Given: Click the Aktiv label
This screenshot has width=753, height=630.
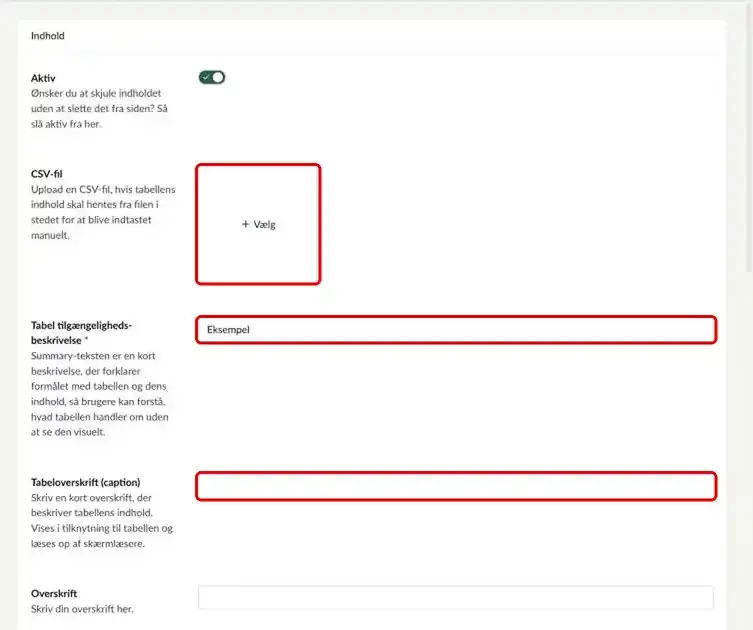Looking at the screenshot, I should pyautogui.click(x=43, y=78).
